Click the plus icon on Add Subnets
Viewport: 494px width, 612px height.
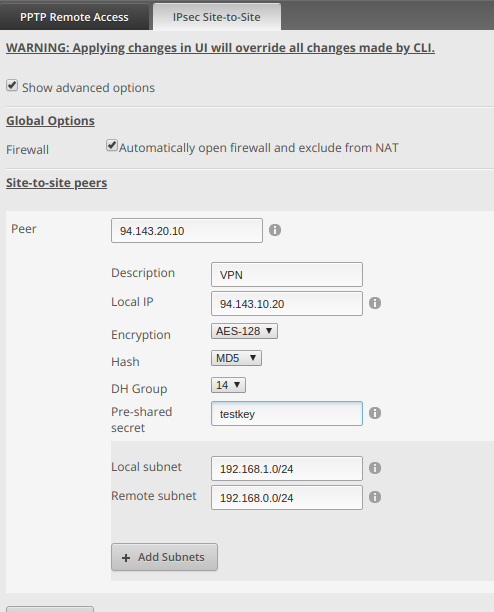[x=126, y=558]
